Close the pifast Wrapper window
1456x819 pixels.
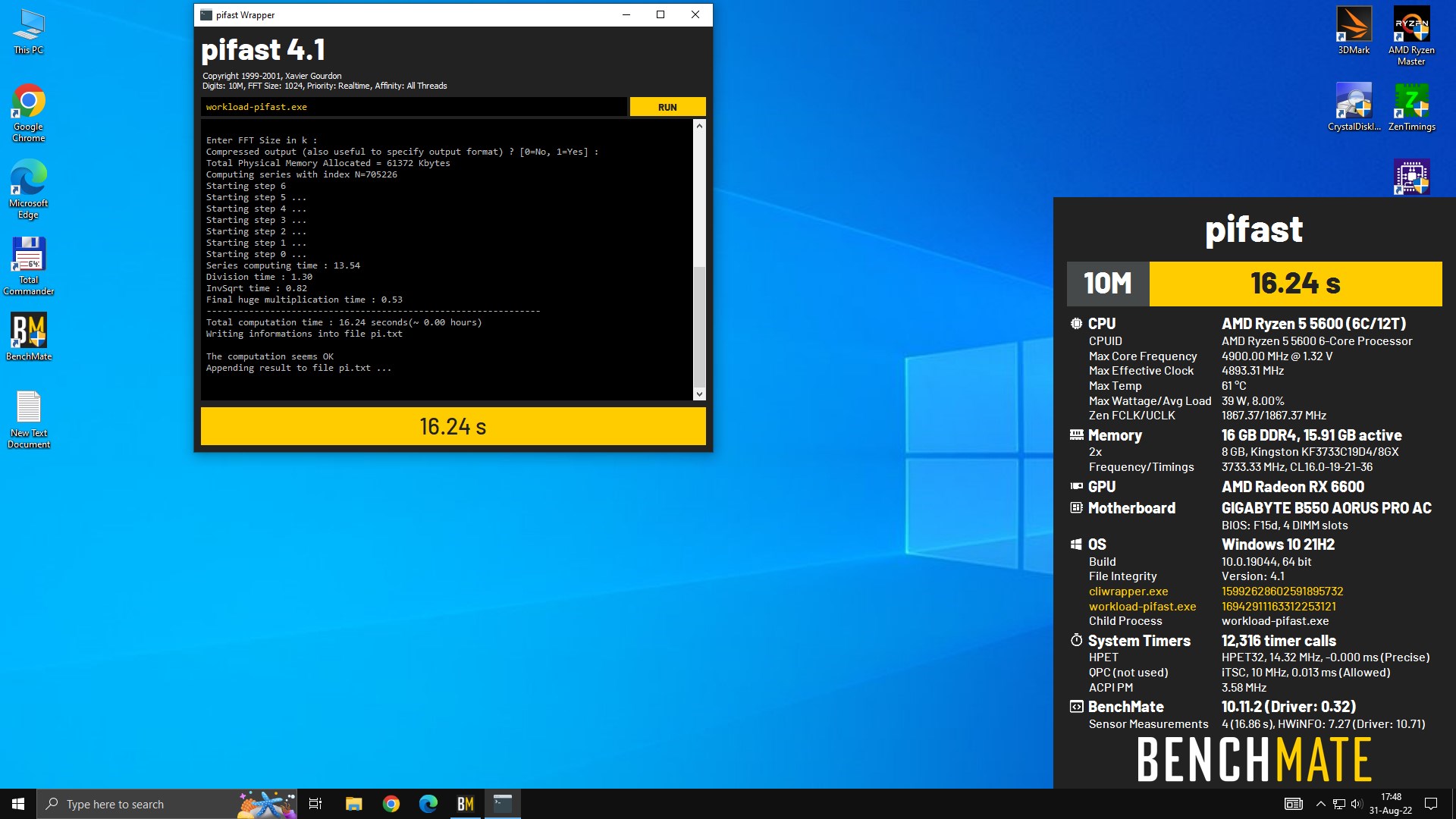(695, 14)
